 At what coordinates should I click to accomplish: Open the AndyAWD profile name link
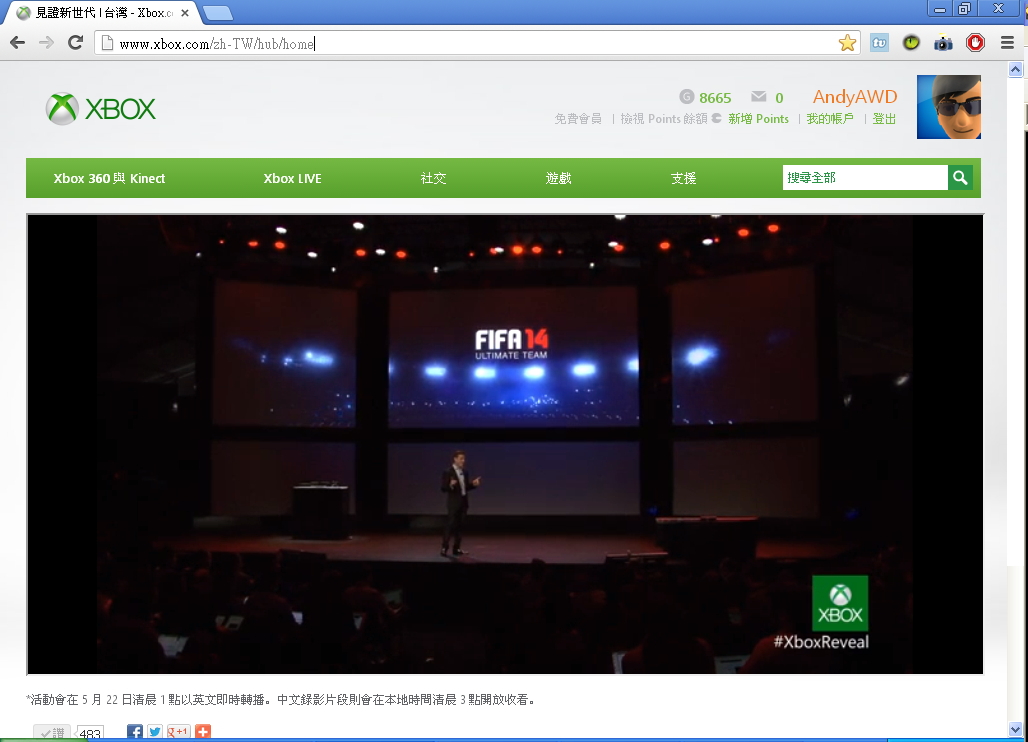pos(855,97)
